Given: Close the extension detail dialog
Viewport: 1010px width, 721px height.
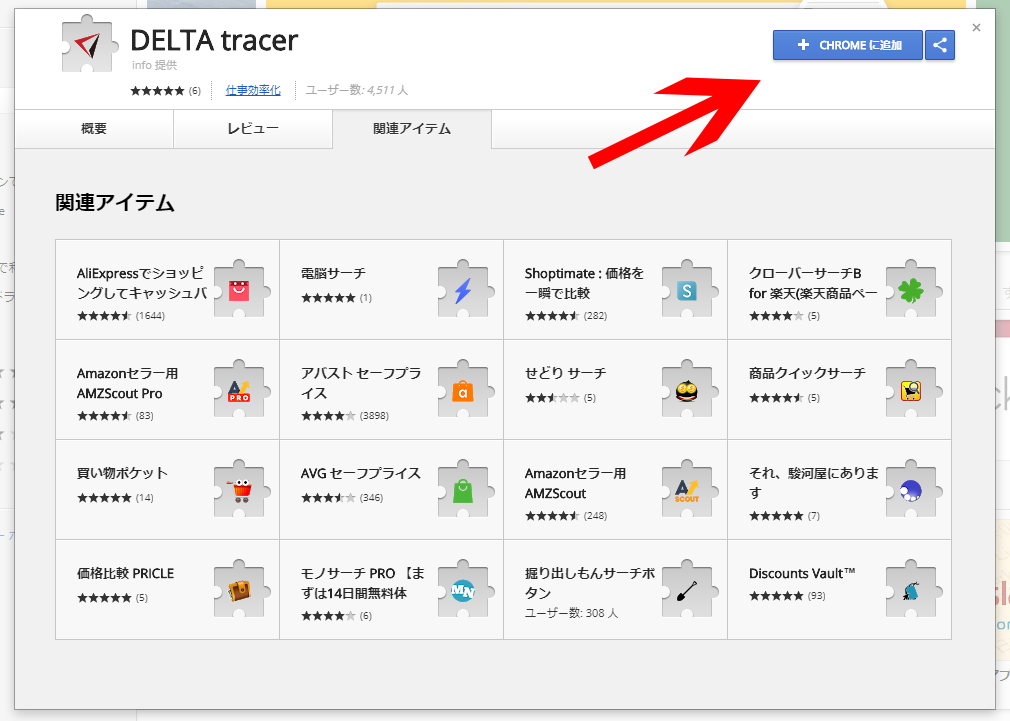Looking at the screenshot, I should (977, 28).
